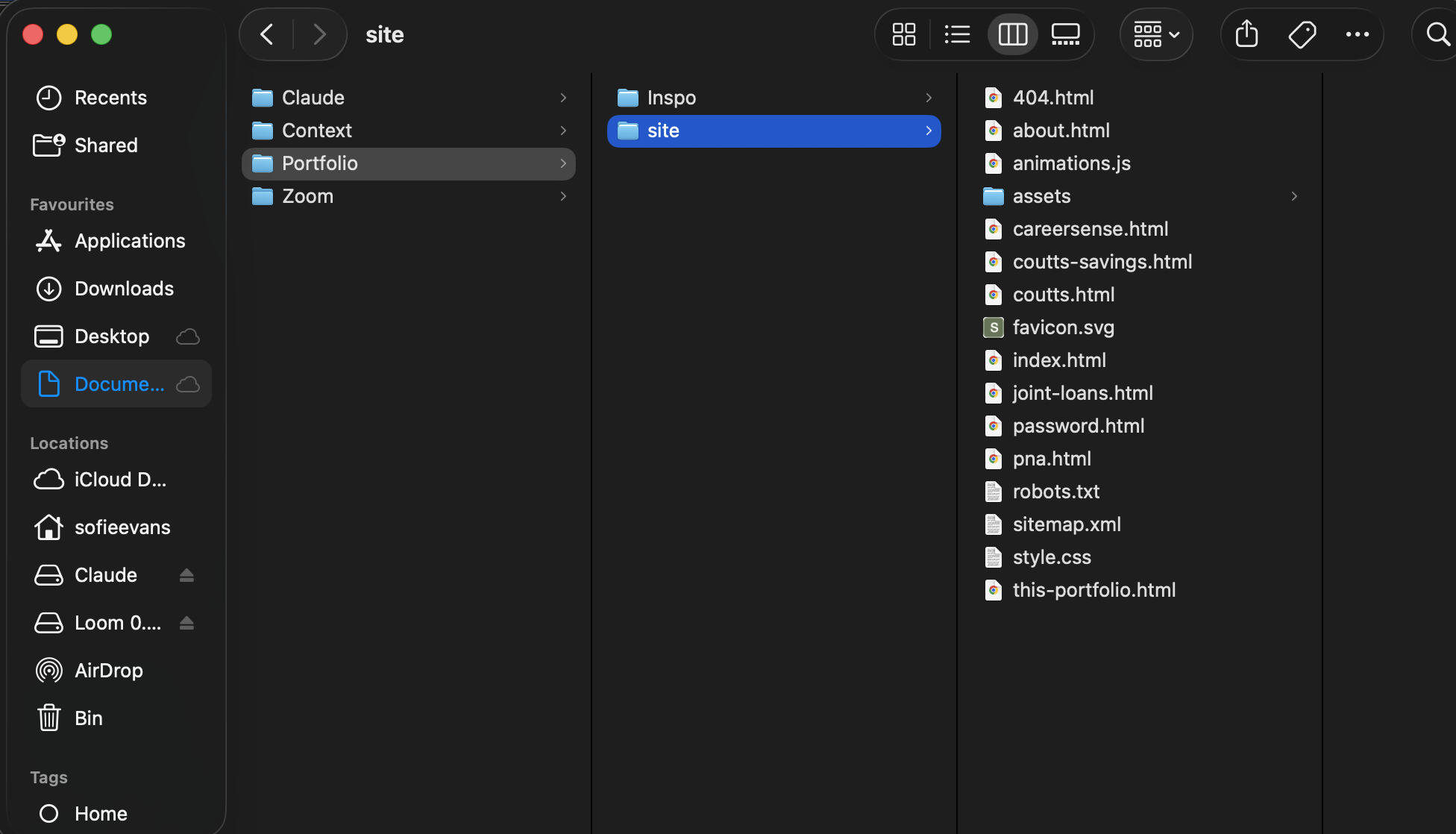The image size is (1456, 834).
Task: Expand the Inspo folder chevron
Action: 929,98
